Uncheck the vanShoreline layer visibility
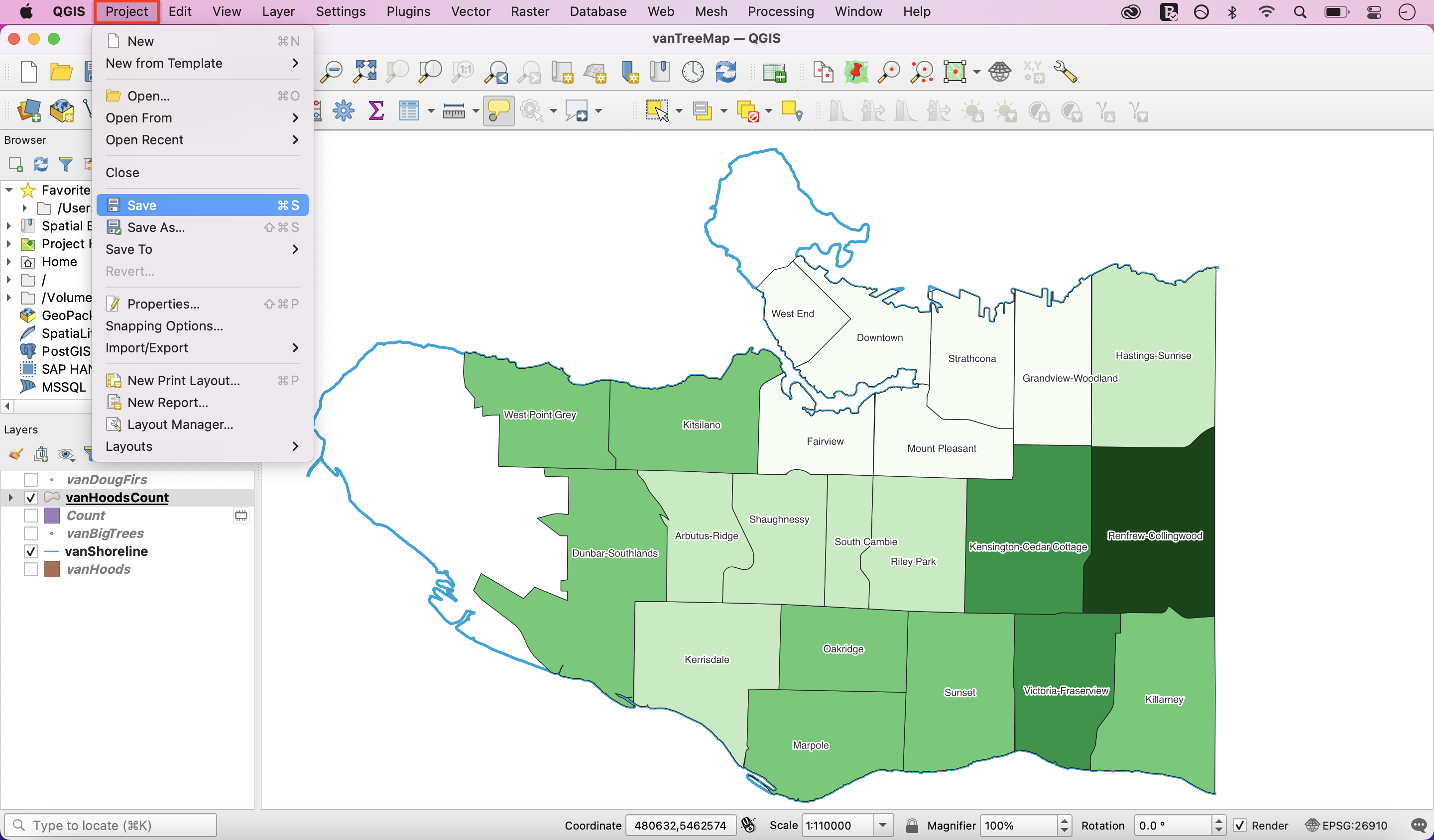This screenshot has width=1434, height=840. click(31, 551)
